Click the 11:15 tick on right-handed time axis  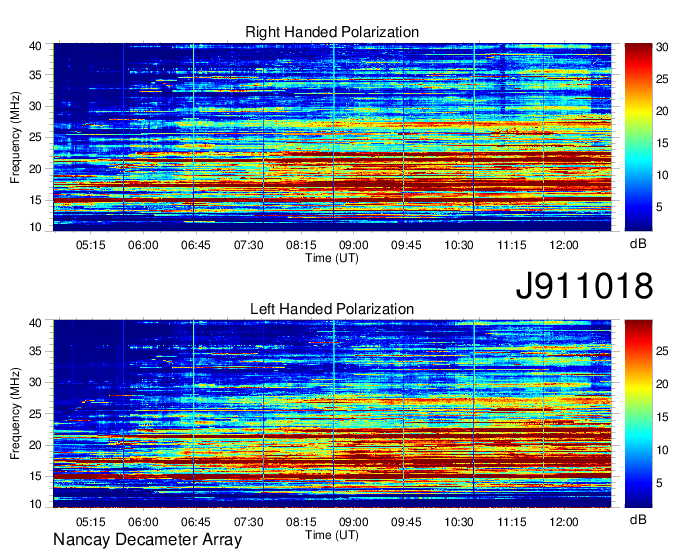point(511,245)
